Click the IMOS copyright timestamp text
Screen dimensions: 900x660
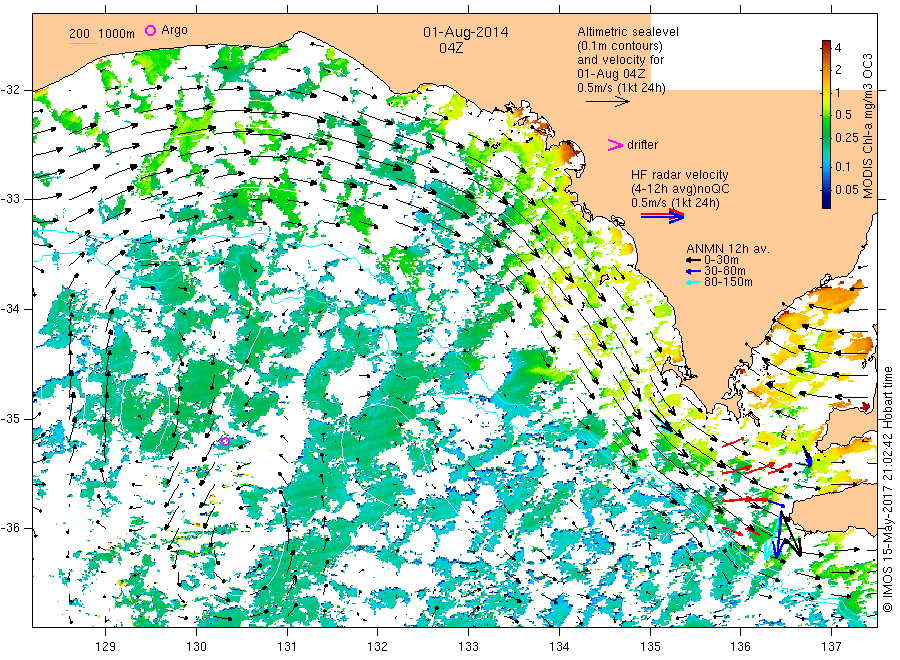click(x=888, y=489)
